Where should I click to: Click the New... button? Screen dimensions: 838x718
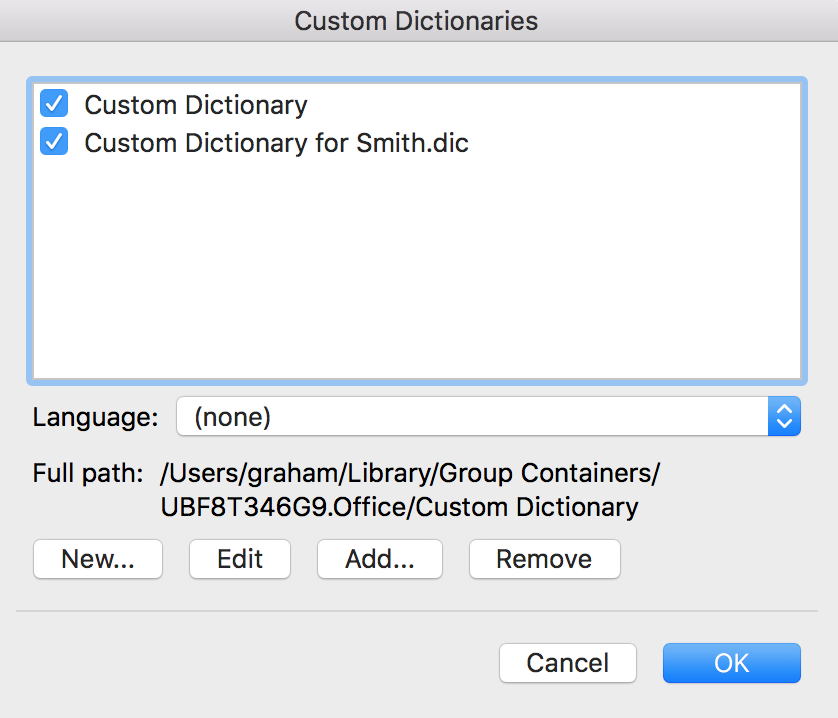click(x=98, y=559)
